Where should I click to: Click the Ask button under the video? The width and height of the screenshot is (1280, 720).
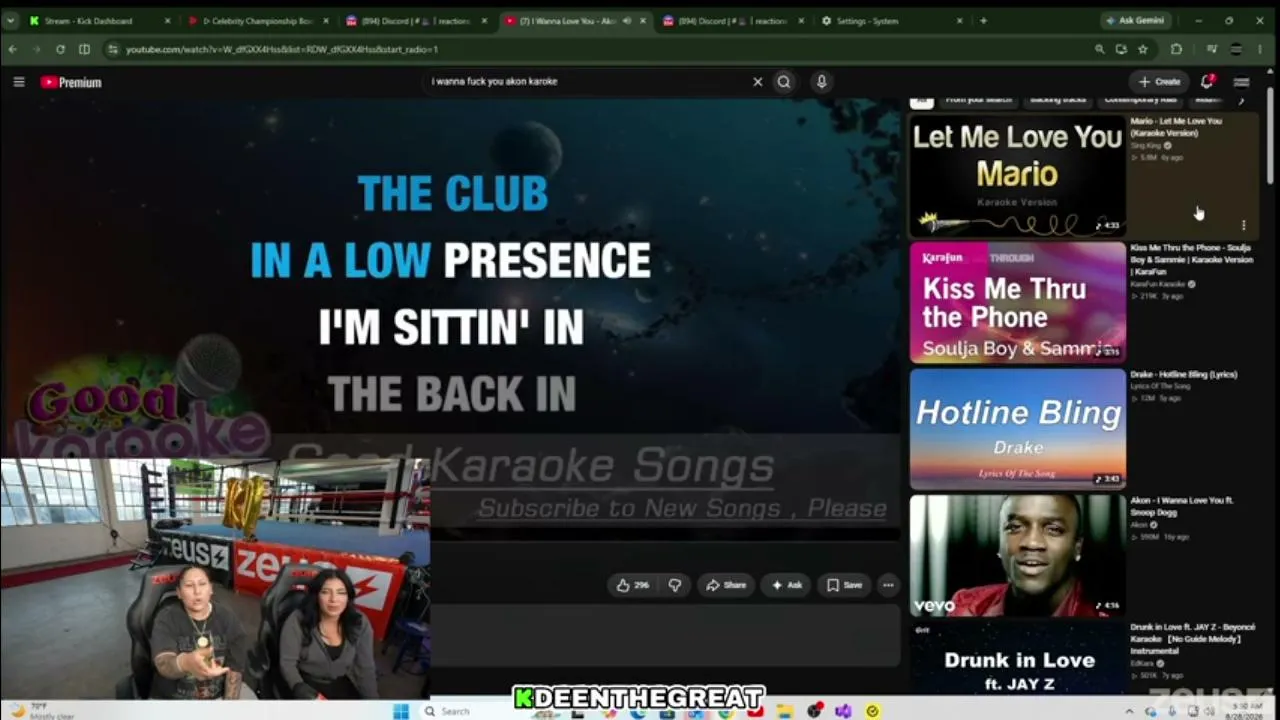[x=787, y=585]
